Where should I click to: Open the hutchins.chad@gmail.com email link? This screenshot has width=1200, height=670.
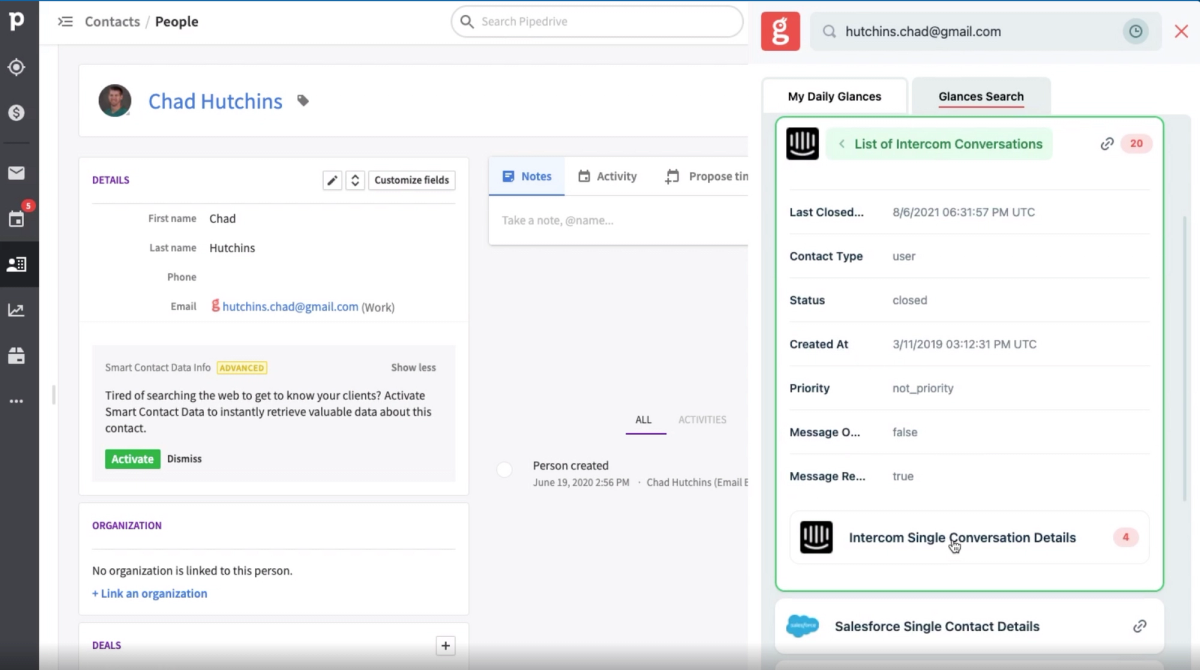coord(290,307)
